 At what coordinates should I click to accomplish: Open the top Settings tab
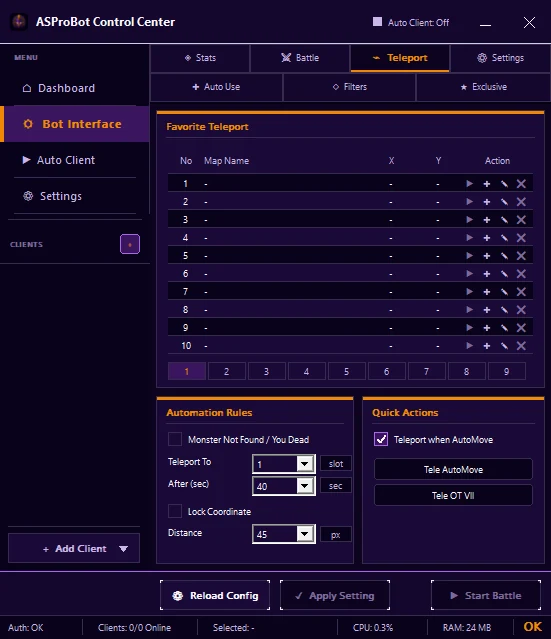500,58
